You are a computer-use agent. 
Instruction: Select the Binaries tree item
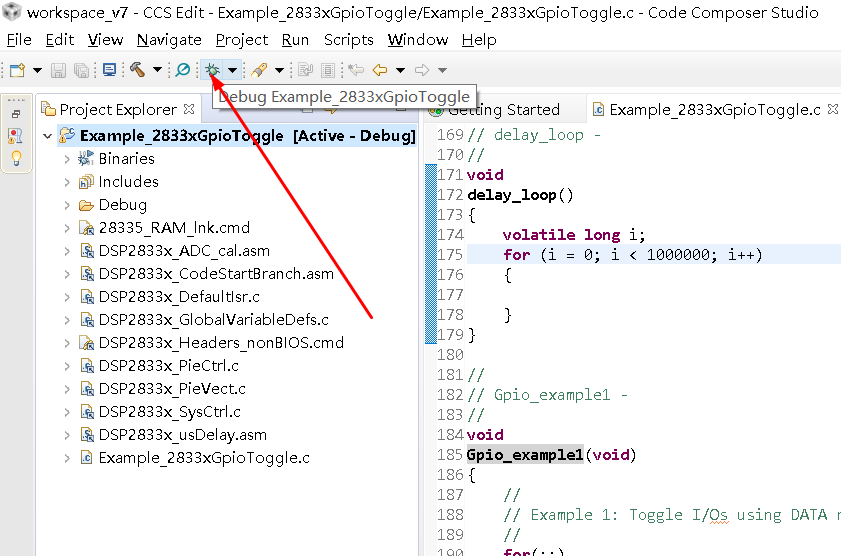[x=127, y=159]
